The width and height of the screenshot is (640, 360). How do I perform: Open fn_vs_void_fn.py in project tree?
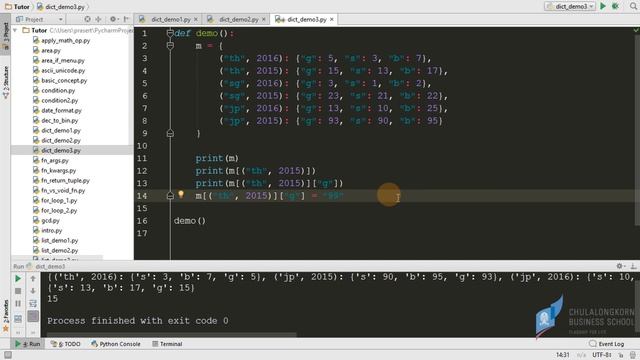point(63,191)
